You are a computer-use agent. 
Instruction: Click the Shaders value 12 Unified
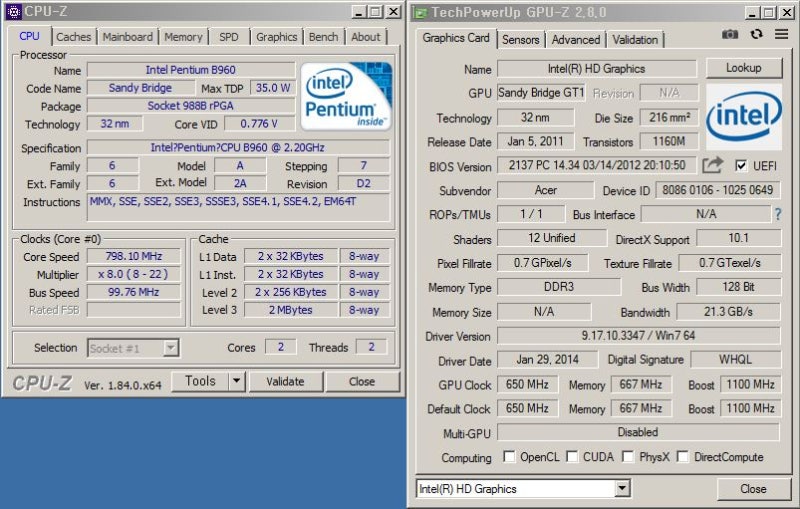(552, 238)
